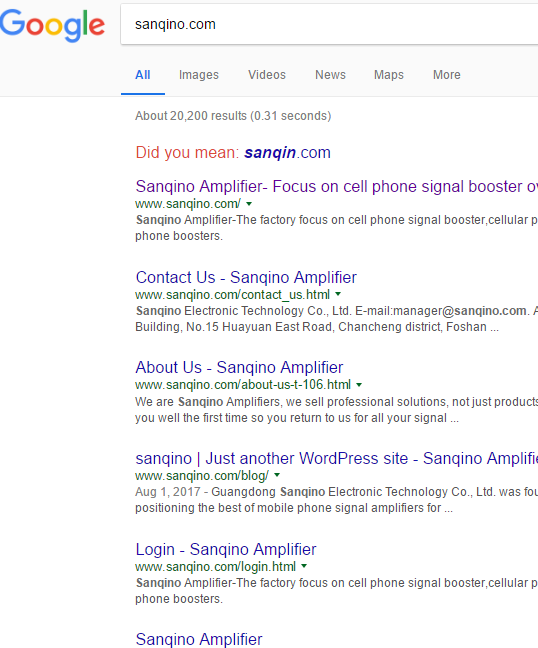Click the www.sanqino.com/blog/ URL text
The height and width of the screenshot is (648, 538).
(202, 476)
